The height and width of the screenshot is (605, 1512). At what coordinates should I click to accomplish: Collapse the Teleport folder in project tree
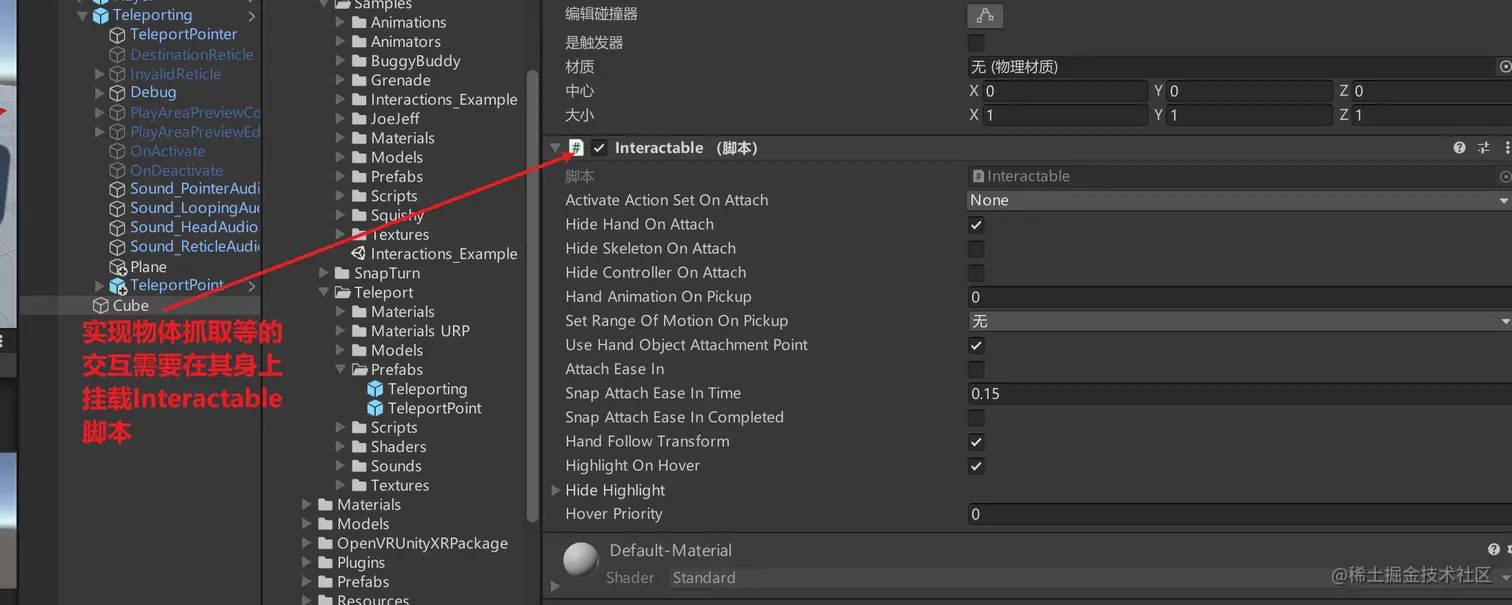[x=324, y=293]
